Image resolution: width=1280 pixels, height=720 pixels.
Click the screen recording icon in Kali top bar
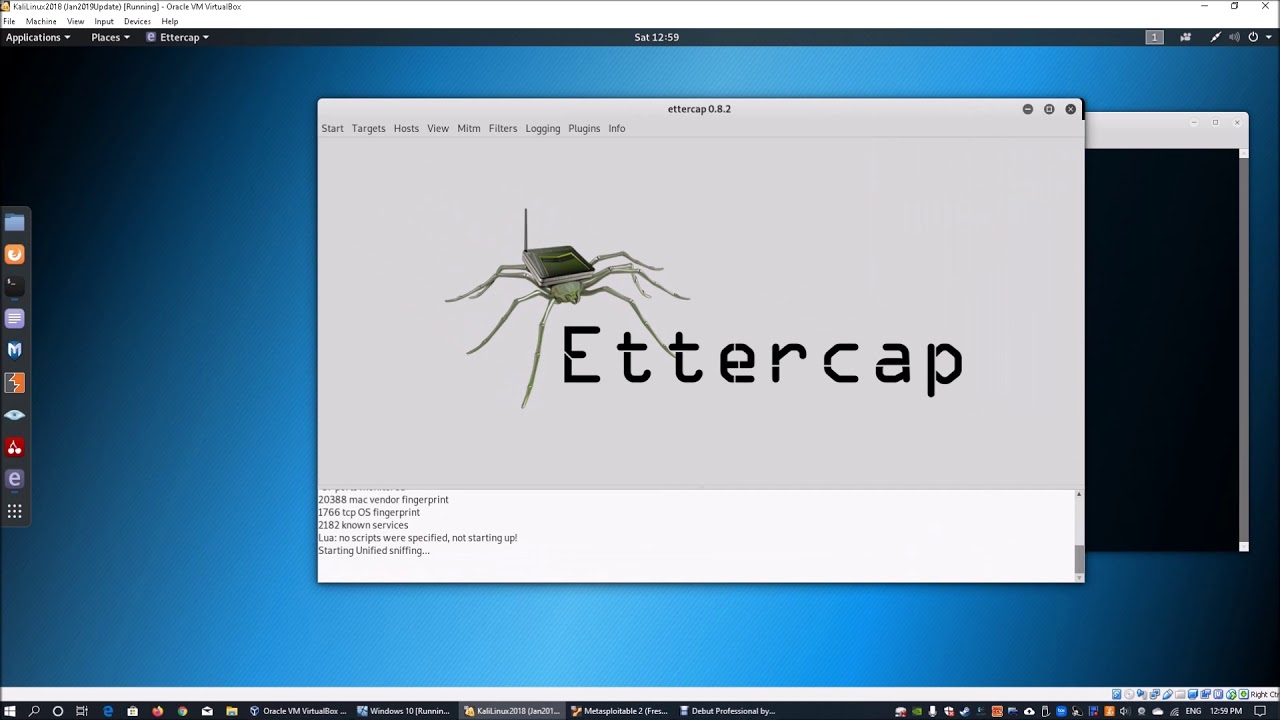point(1186,37)
